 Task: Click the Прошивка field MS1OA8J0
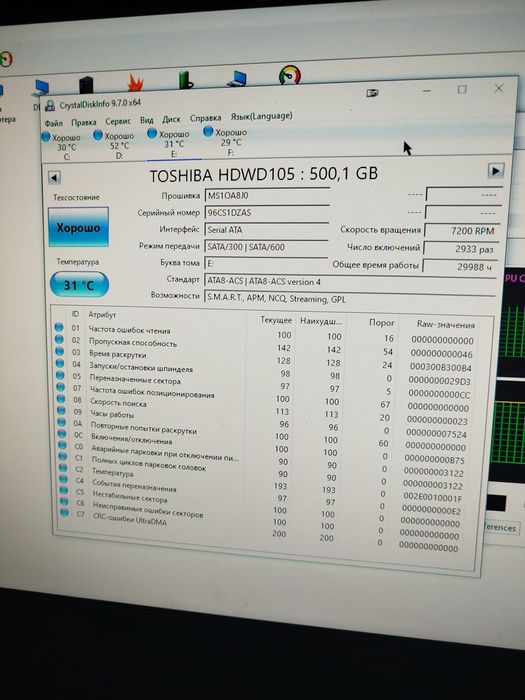pyautogui.click(x=267, y=195)
